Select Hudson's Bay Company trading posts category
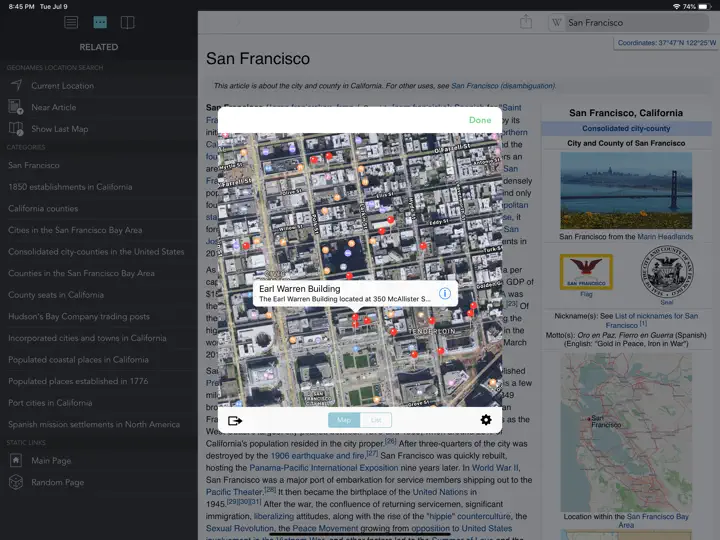The image size is (720, 540). (x=99, y=316)
